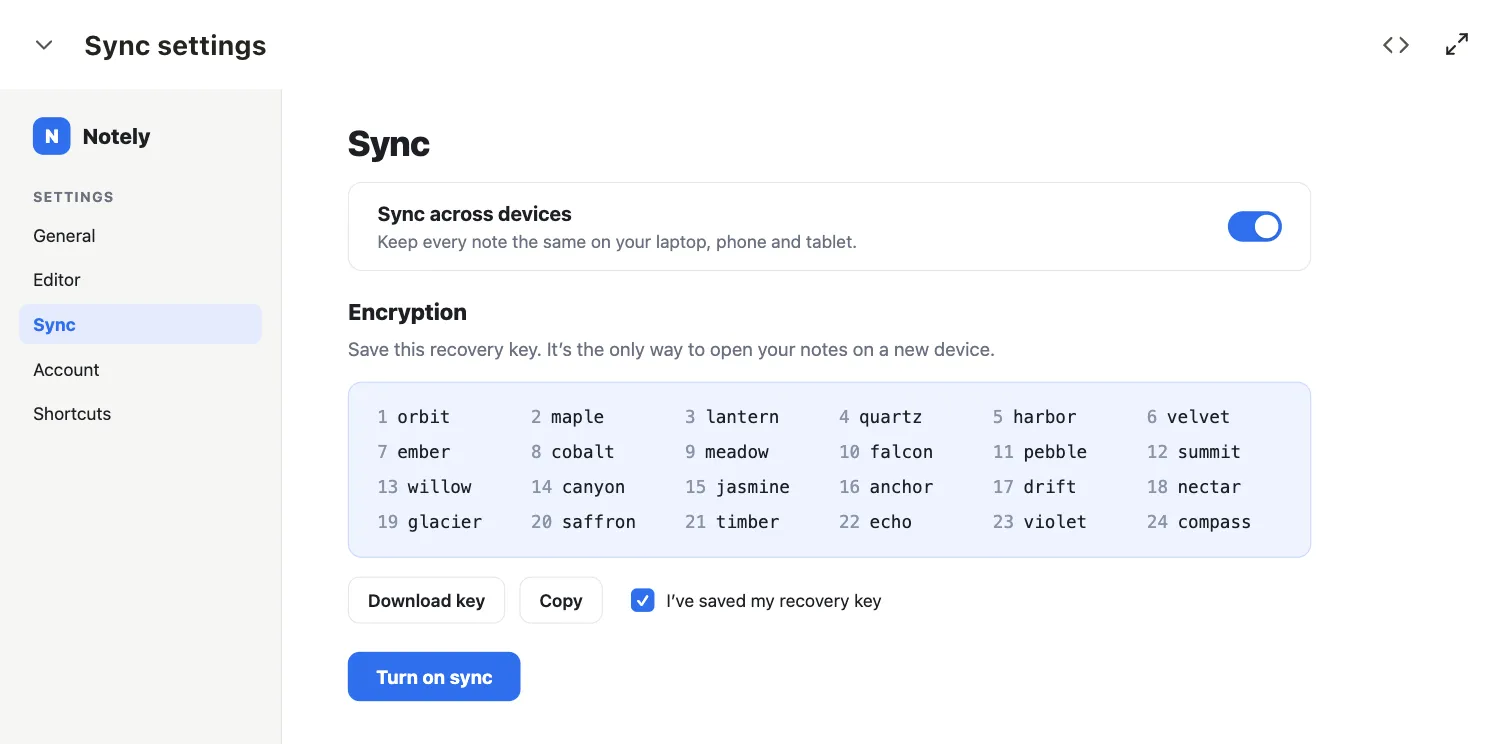The width and height of the screenshot is (1504, 744).
Task: Click recovery word 6 velvet
Action: click(1189, 417)
